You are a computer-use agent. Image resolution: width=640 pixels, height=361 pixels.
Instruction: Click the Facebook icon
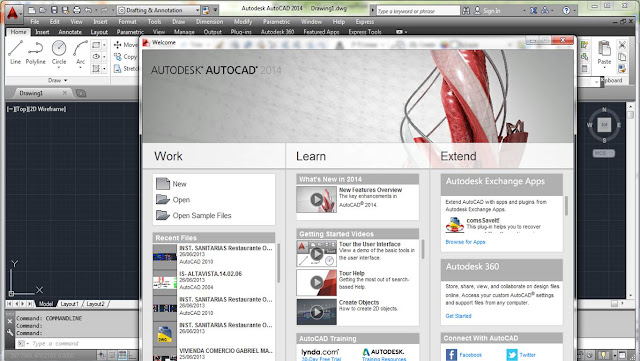pos(451,354)
